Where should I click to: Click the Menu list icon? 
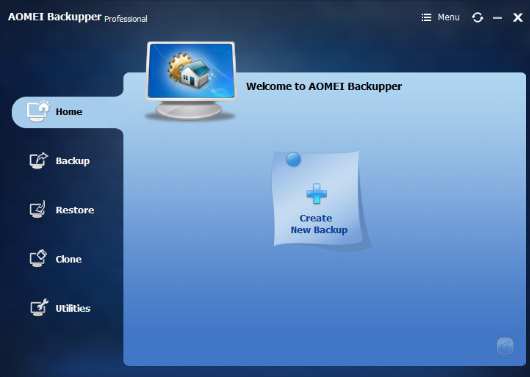click(426, 17)
